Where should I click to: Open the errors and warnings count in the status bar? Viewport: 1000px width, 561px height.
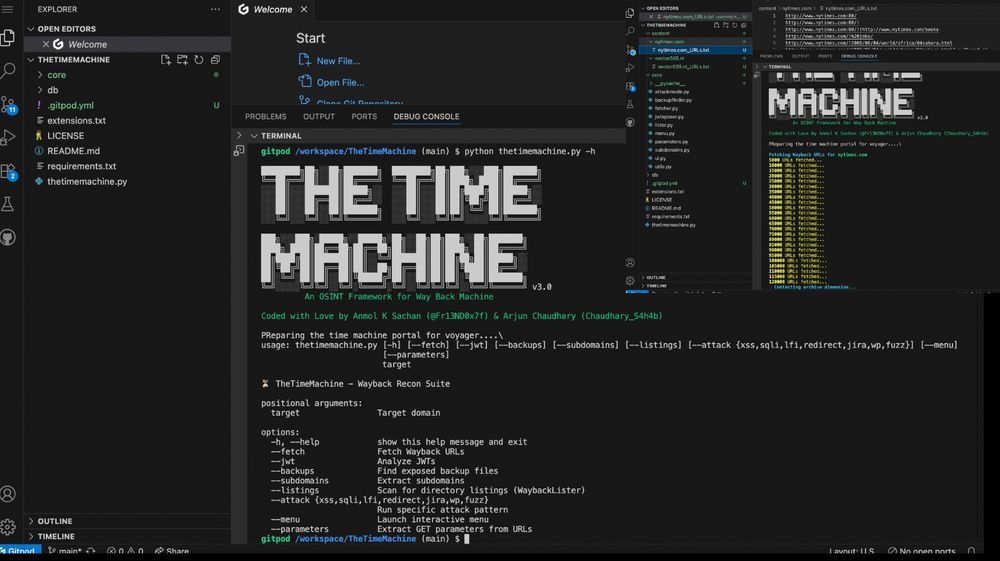click(125, 551)
